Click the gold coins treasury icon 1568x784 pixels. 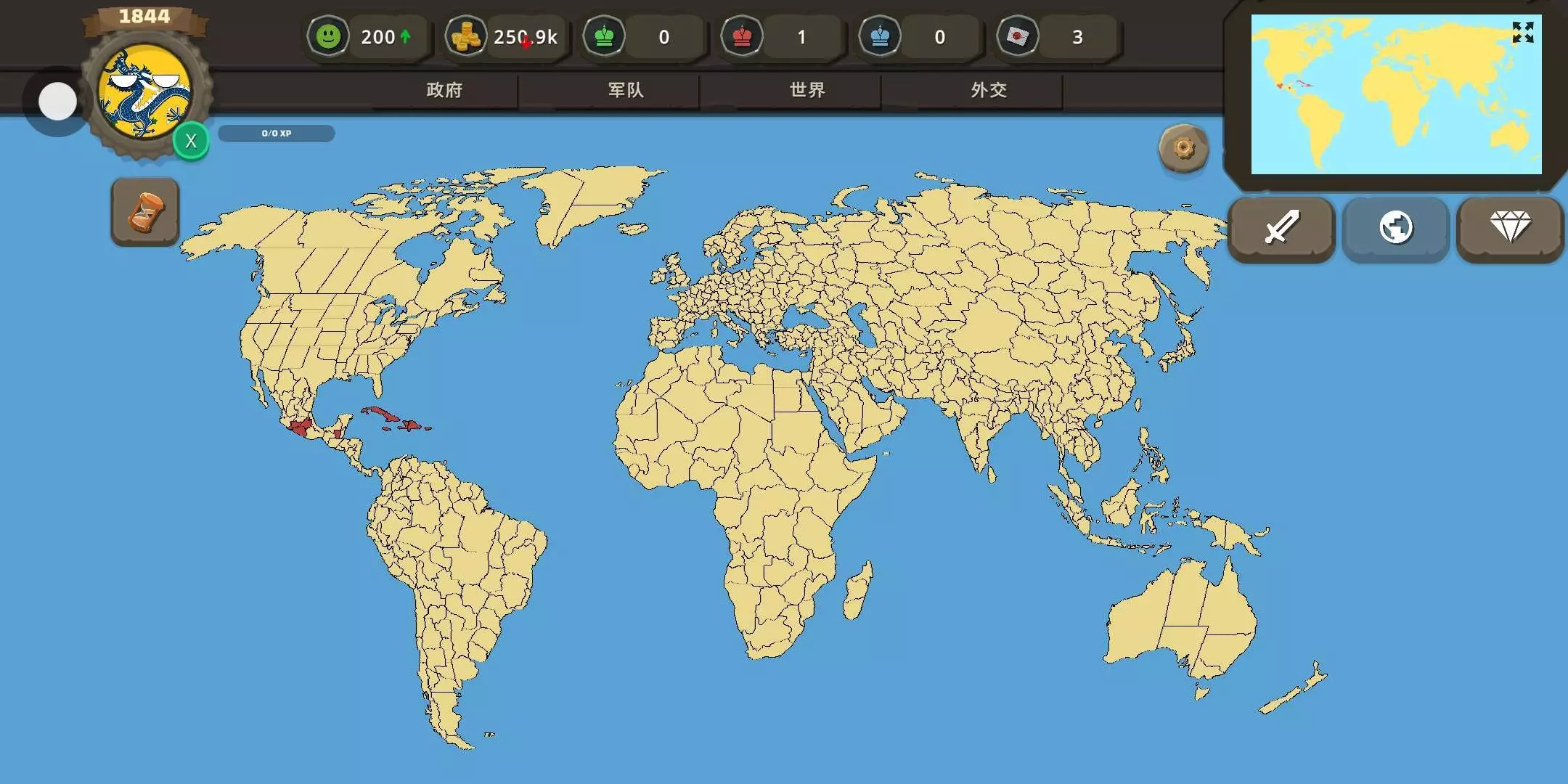click(466, 36)
